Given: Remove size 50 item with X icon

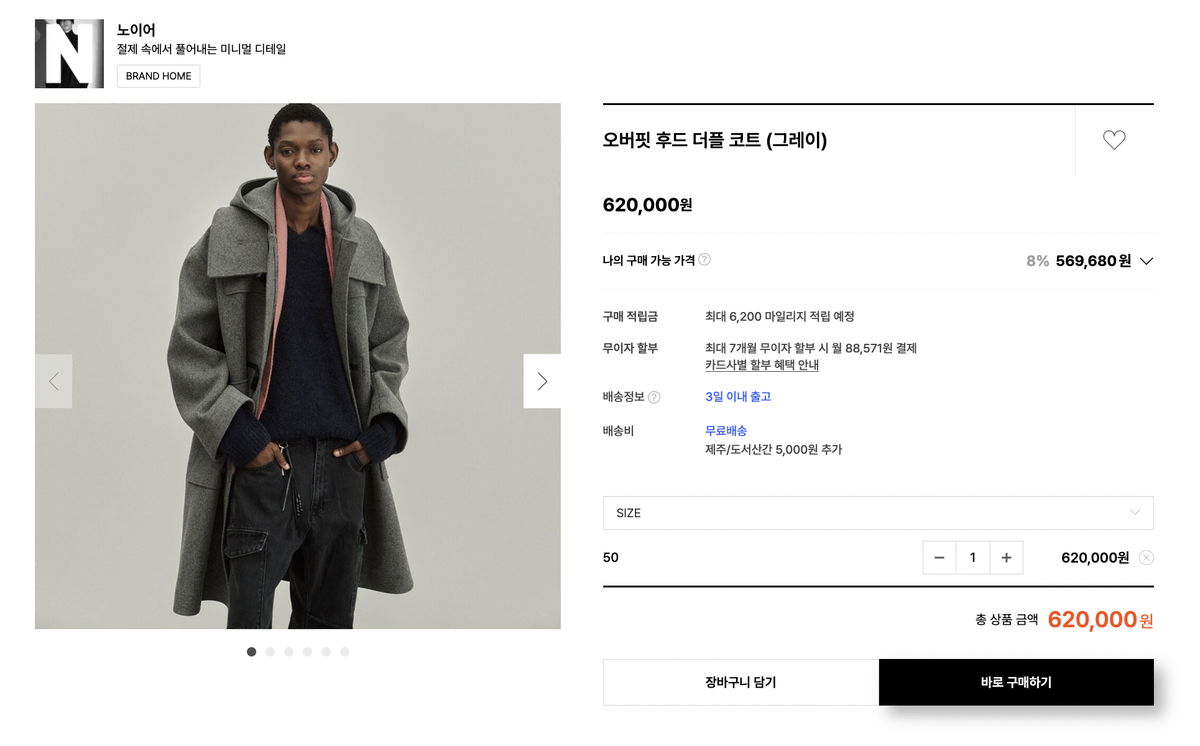Looking at the screenshot, I should tap(1146, 558).
